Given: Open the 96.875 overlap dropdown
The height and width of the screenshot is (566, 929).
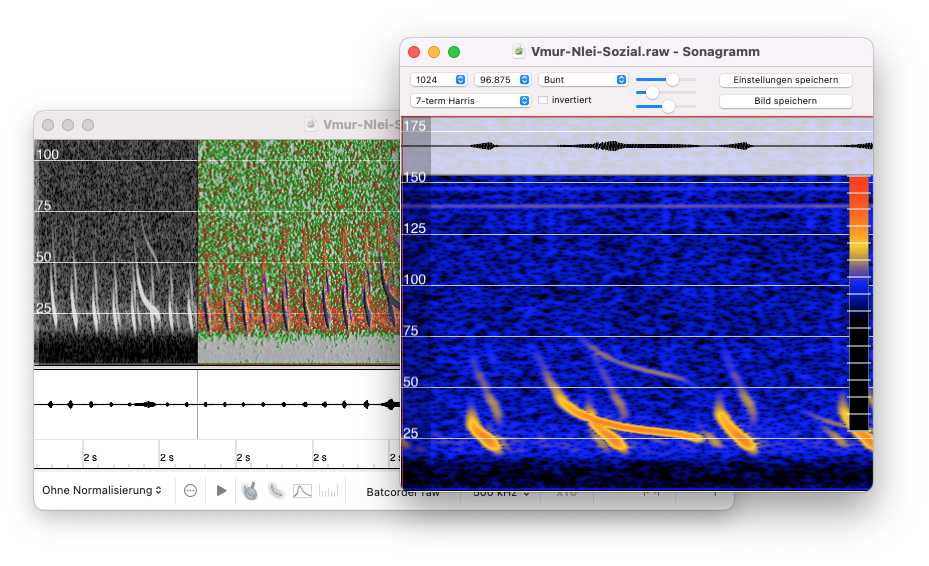Looking at the screenshot, I should (x=503, y=79).
